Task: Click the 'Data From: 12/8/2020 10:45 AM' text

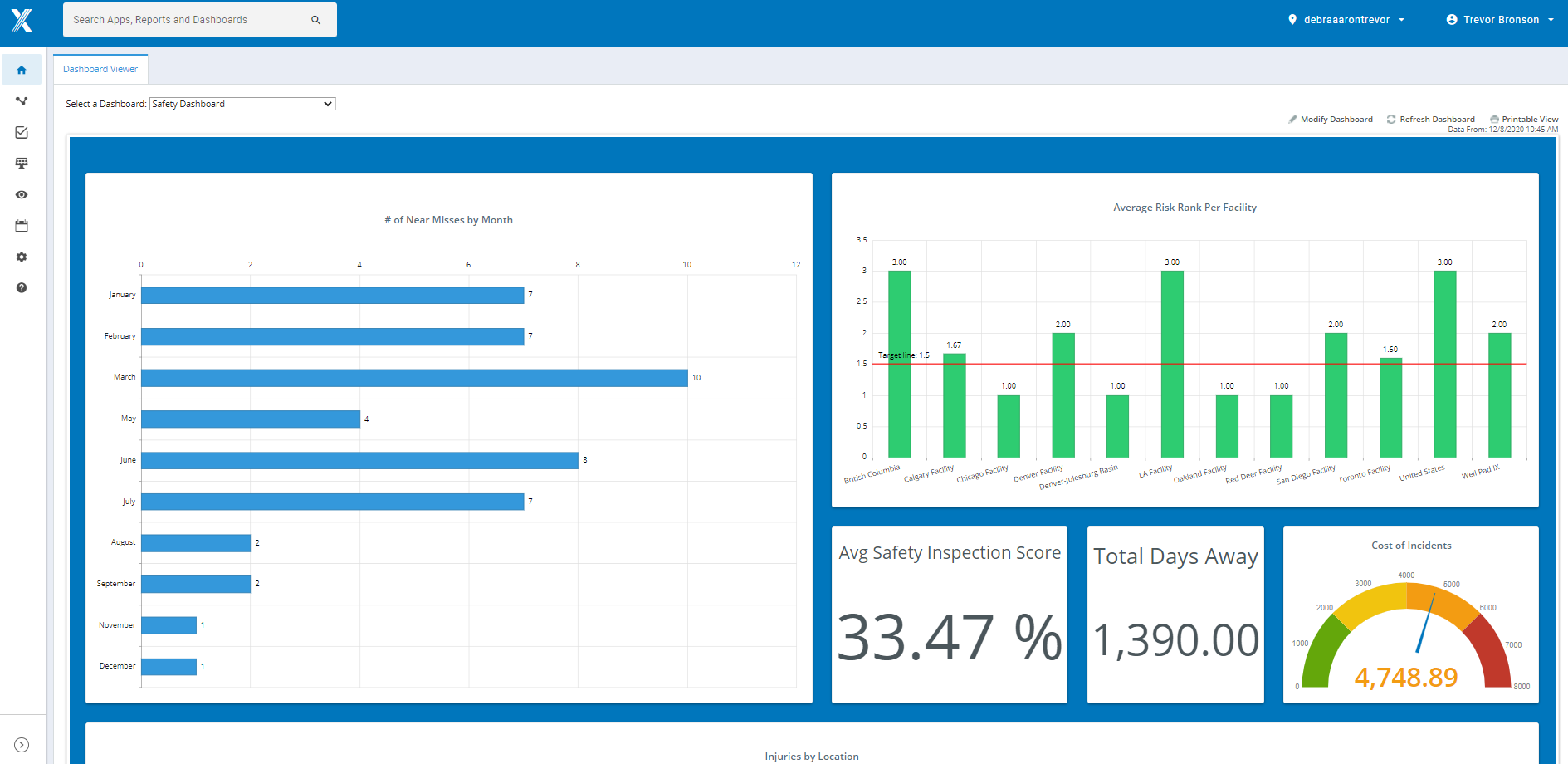Action: click(x=1503, y=130)
